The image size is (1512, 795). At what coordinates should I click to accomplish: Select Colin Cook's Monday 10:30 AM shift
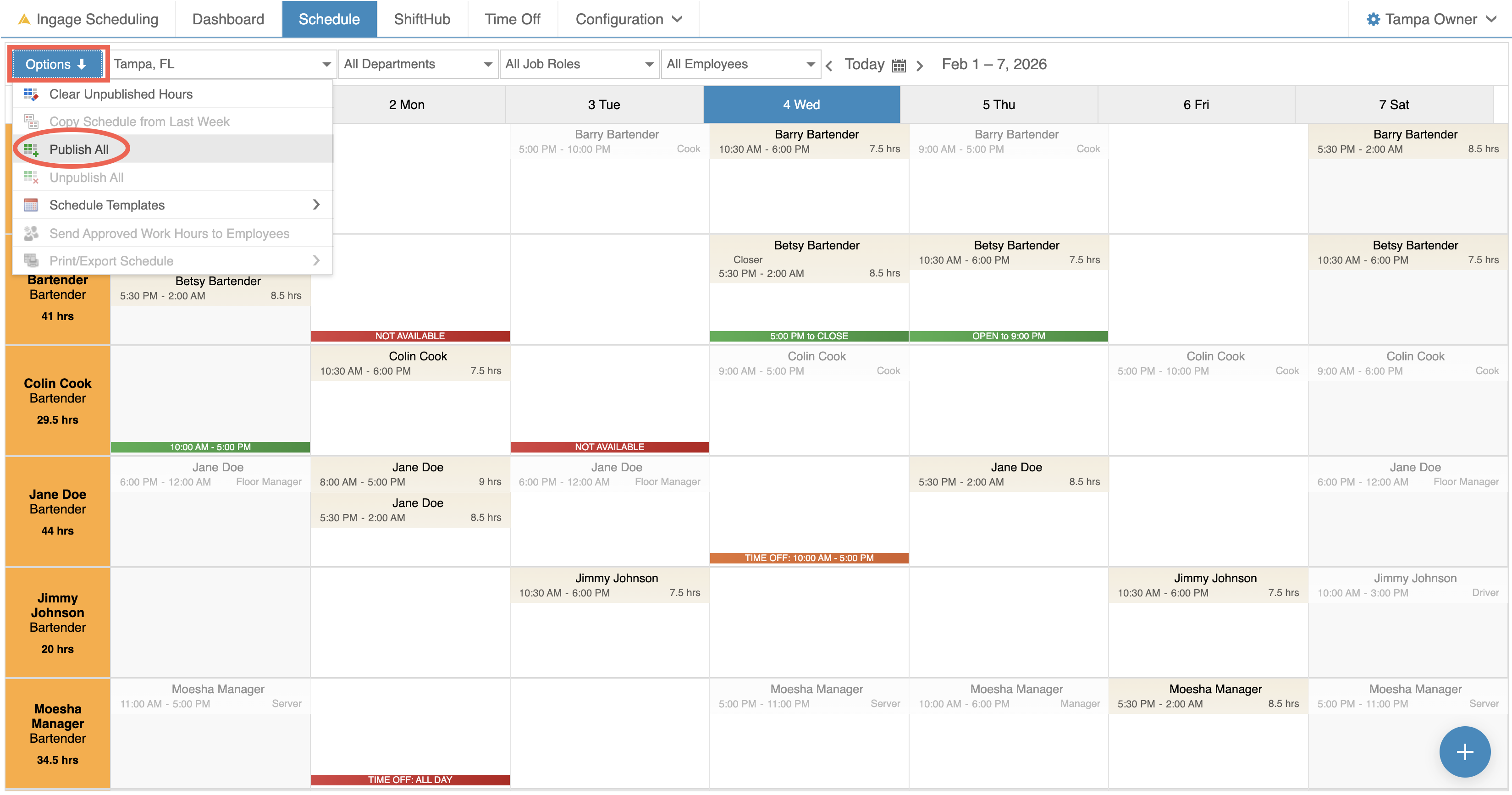pos(410,364)
